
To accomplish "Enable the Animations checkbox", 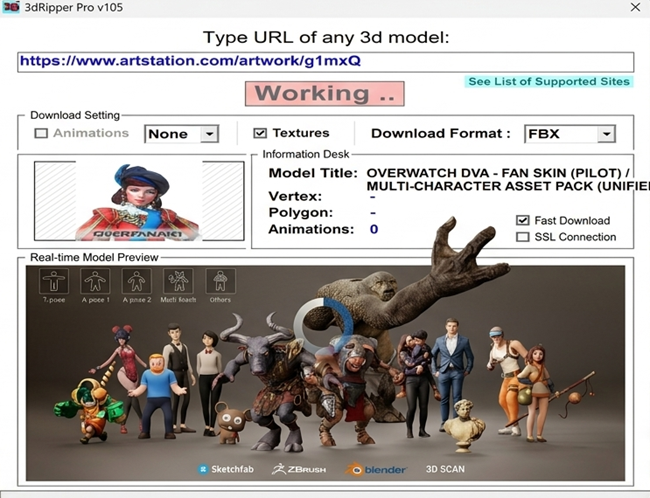I will click(41, 133).
